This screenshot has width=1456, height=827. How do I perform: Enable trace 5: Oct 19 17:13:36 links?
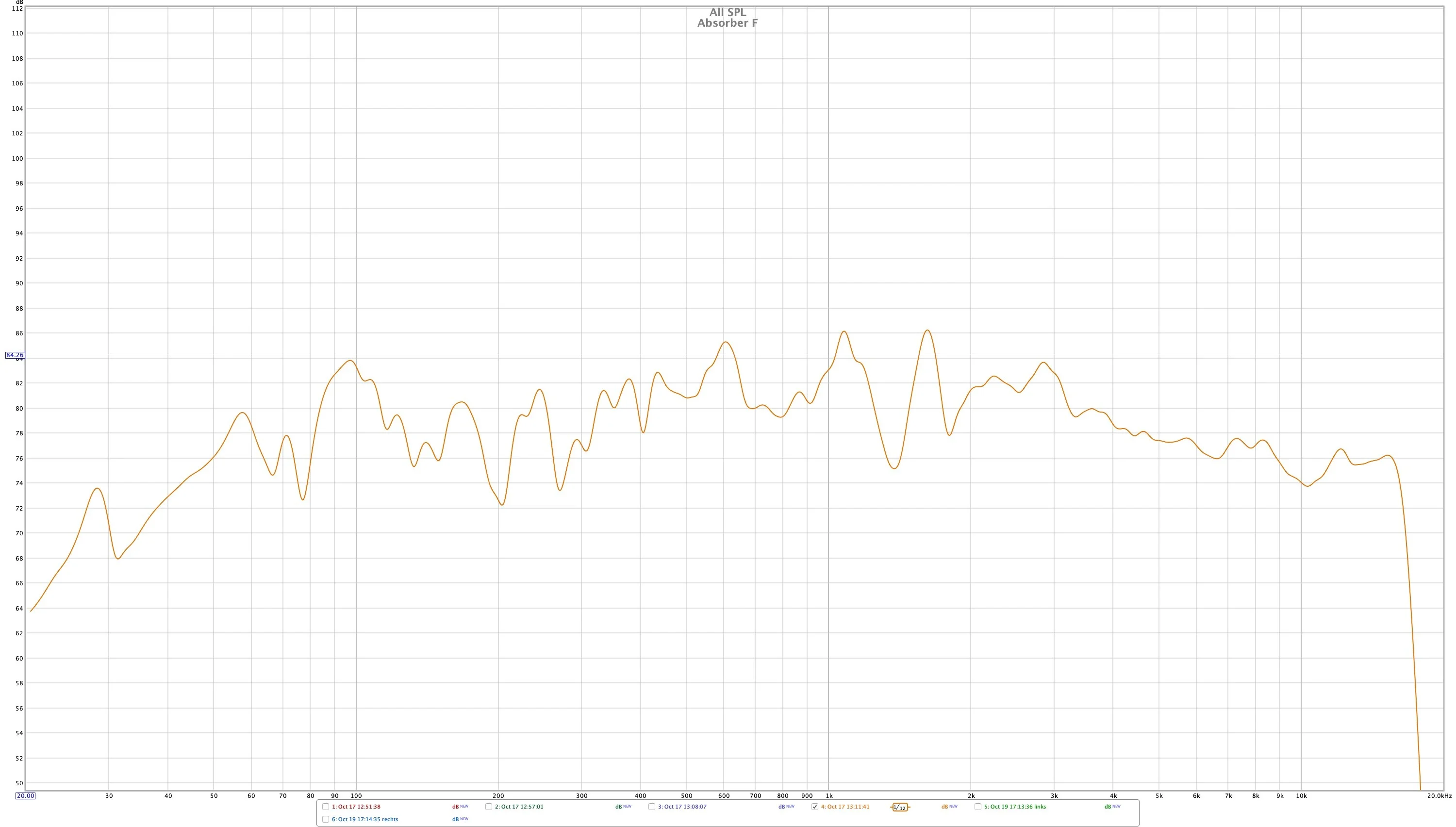tap(978, 807)
